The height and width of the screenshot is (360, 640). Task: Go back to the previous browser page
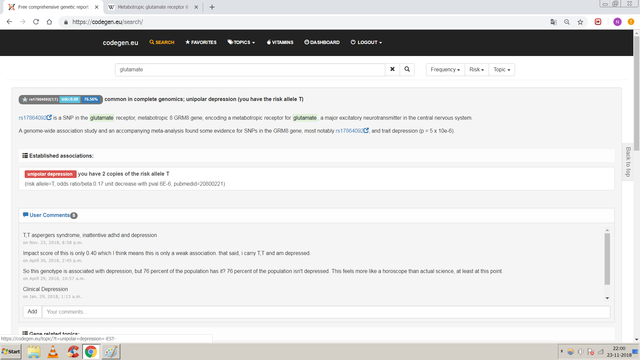(x=9, y=22)
